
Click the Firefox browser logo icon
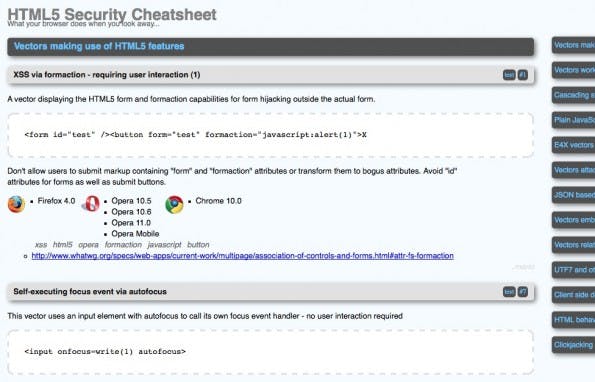click(x=16, y=204)
